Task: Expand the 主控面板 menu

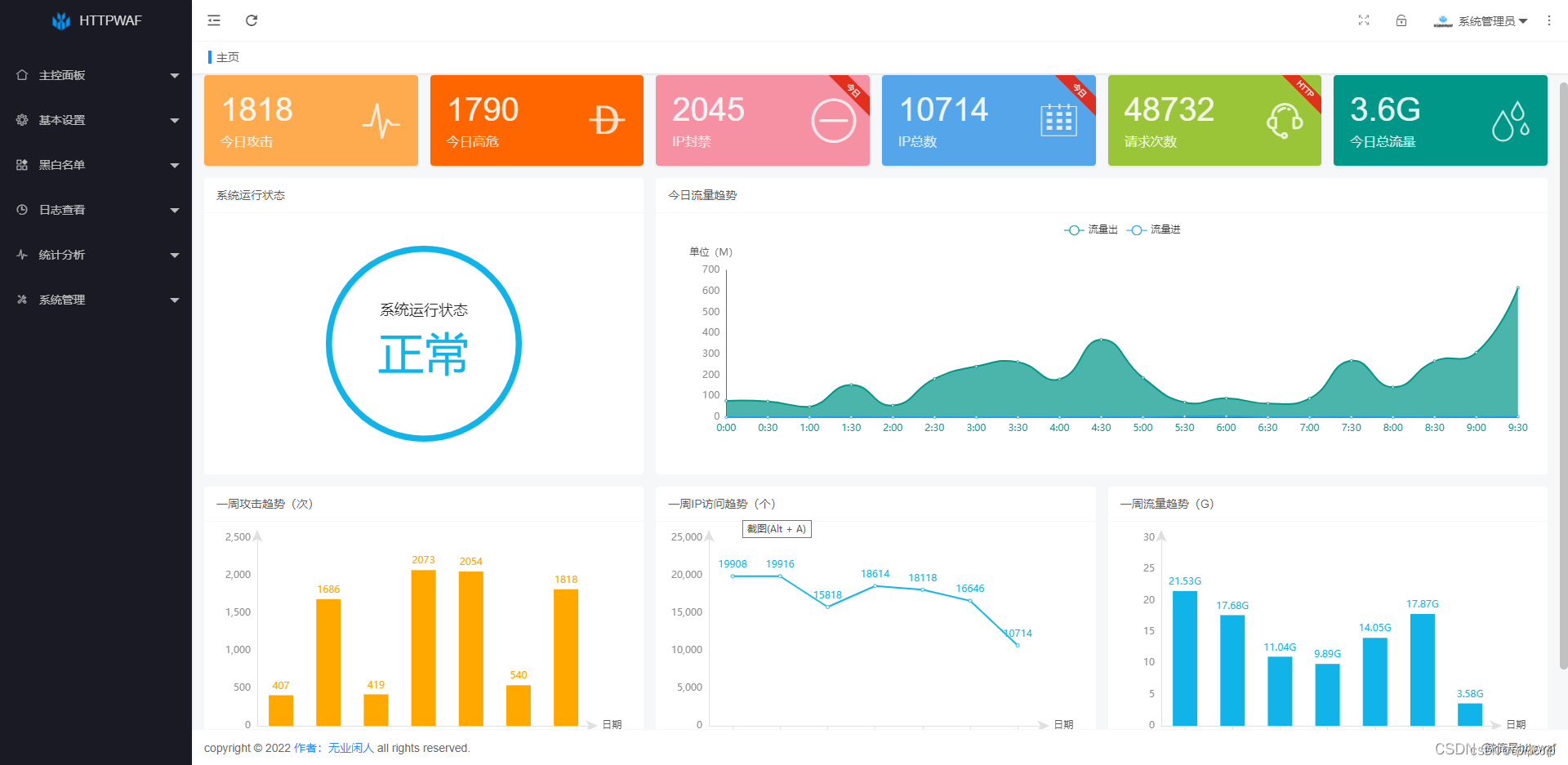Action: tap(61, 74)
